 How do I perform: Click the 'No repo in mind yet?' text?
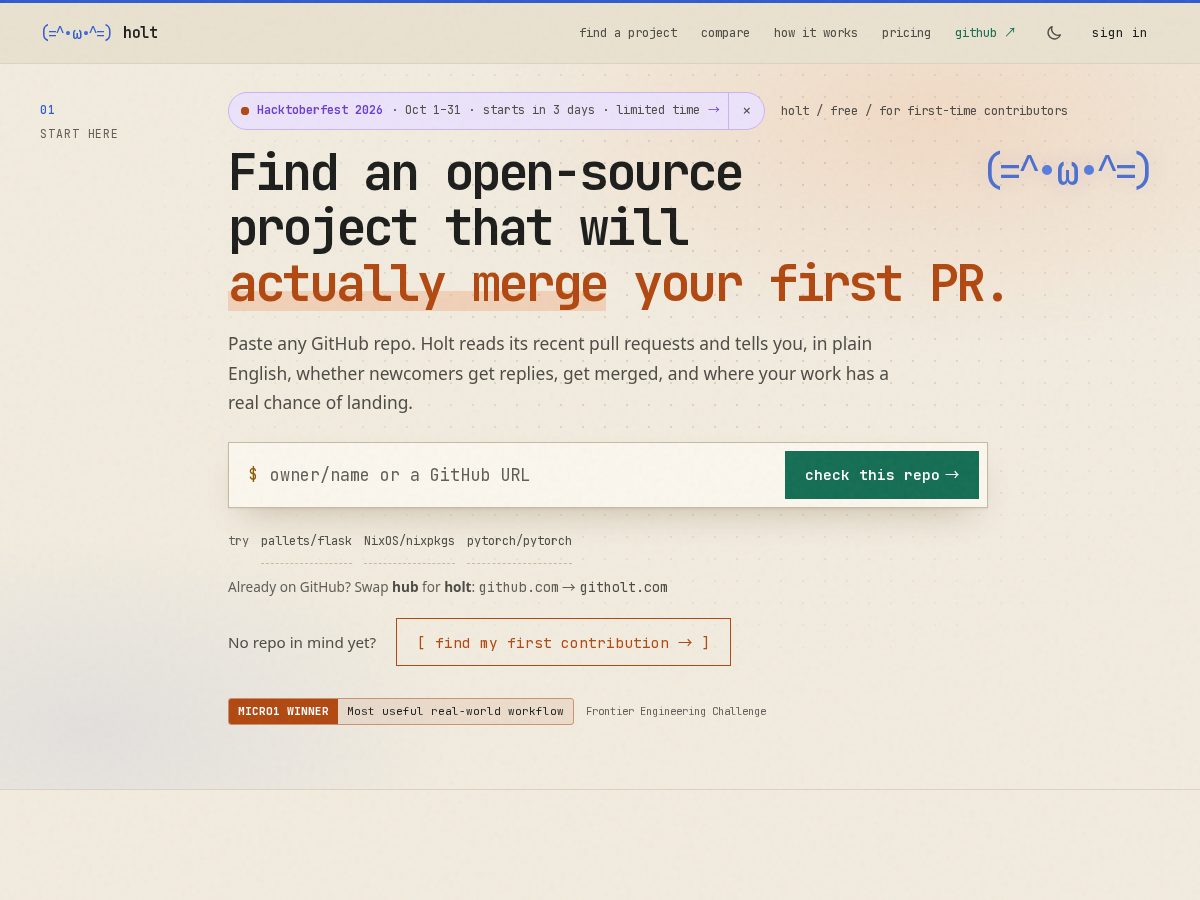coord(302,642)
